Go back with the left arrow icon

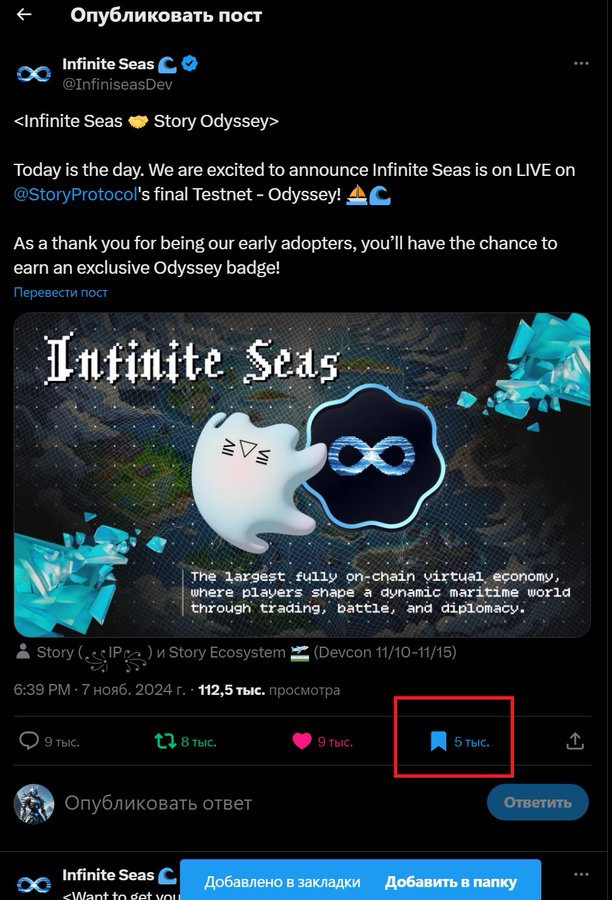coord(24,15)
